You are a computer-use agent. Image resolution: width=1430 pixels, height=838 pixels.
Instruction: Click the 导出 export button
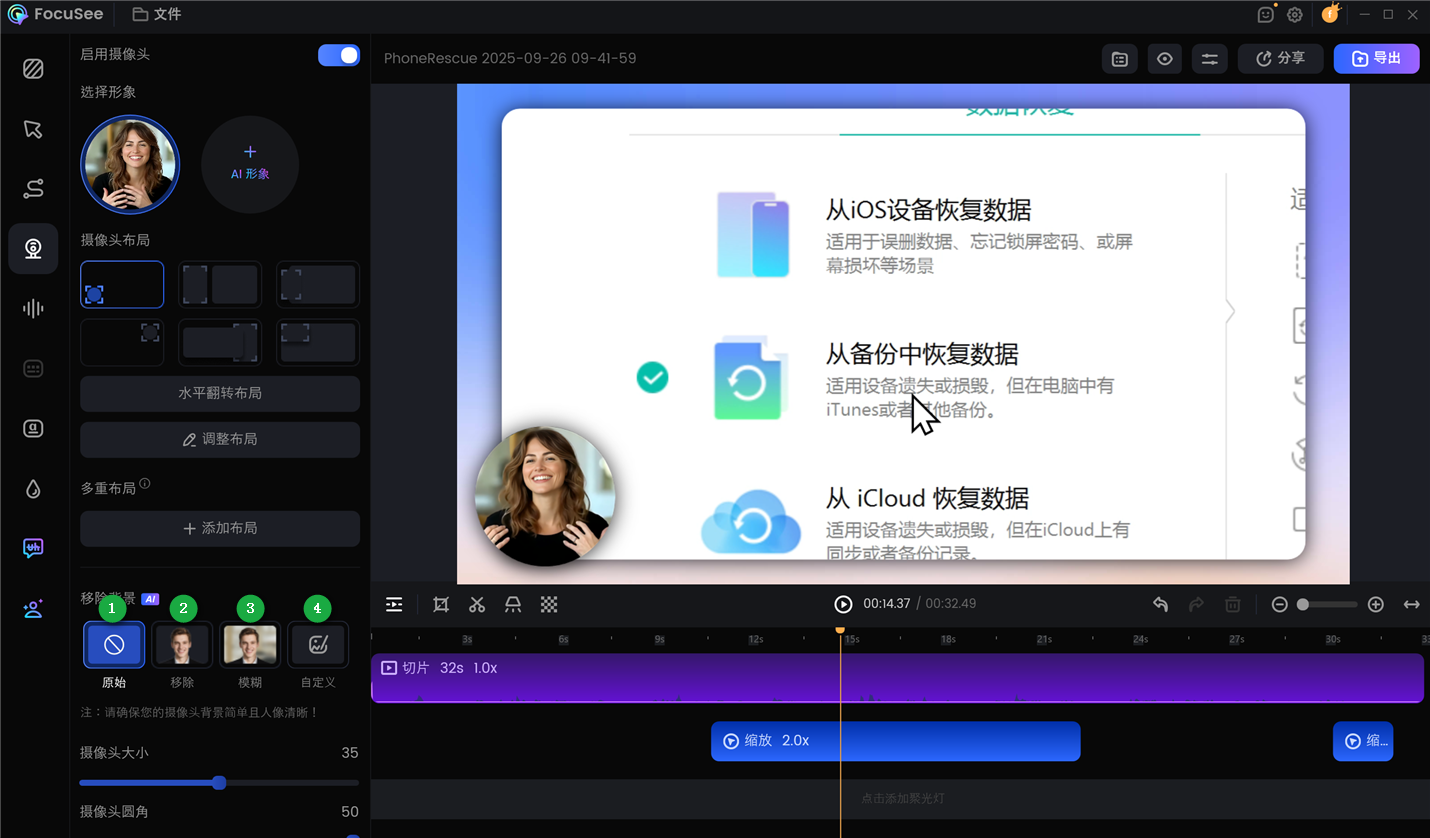1376,58
